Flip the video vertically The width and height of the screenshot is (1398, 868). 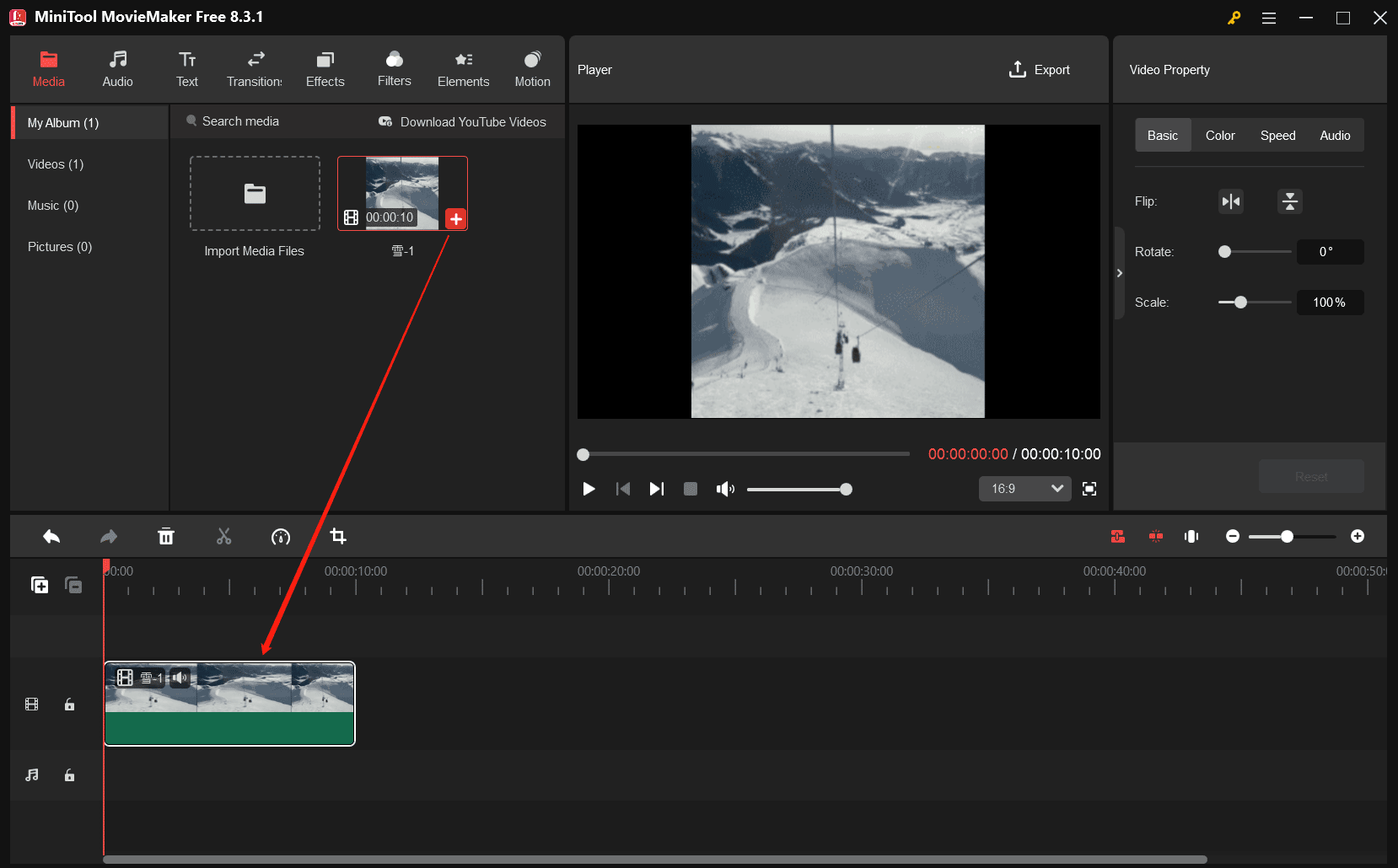[1289, 201]
